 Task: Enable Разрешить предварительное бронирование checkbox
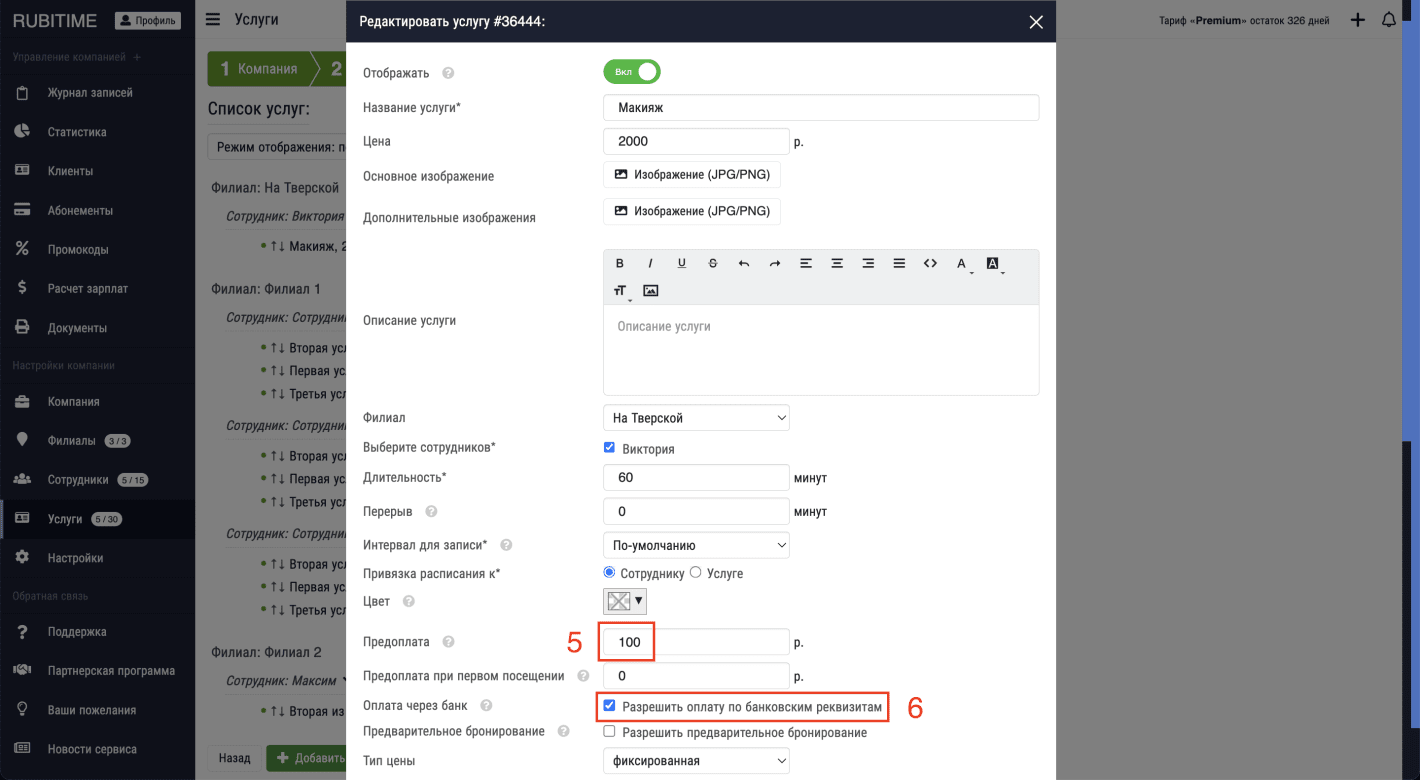tap(609, 732)
